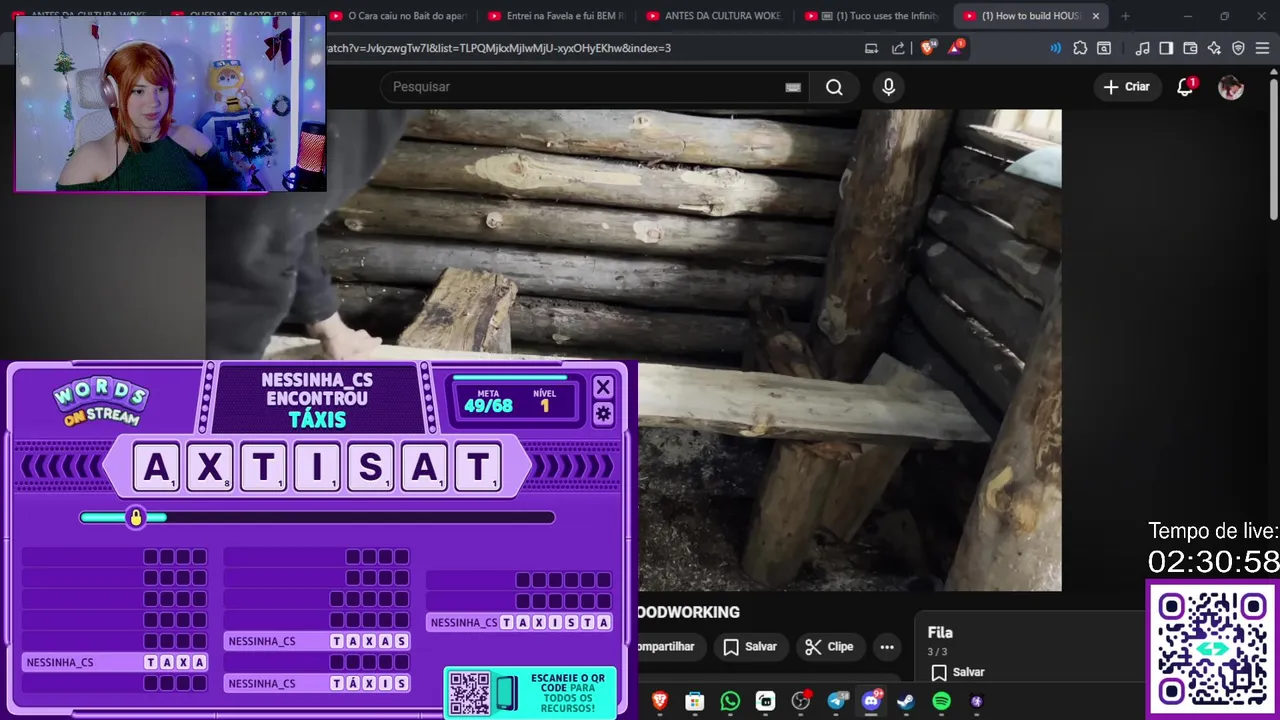
Task: Open Brave Rewards triangle icon
Action: click(955, 48)
